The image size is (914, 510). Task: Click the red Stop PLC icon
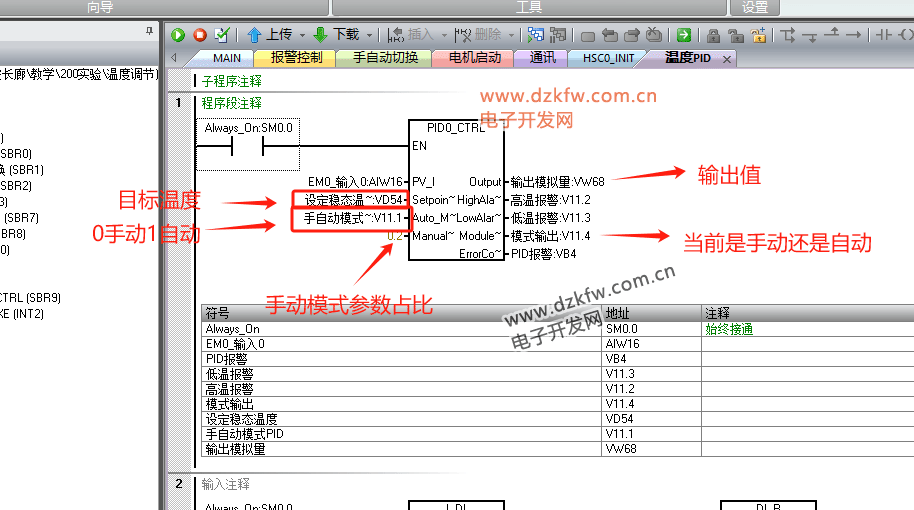(200, 35)
